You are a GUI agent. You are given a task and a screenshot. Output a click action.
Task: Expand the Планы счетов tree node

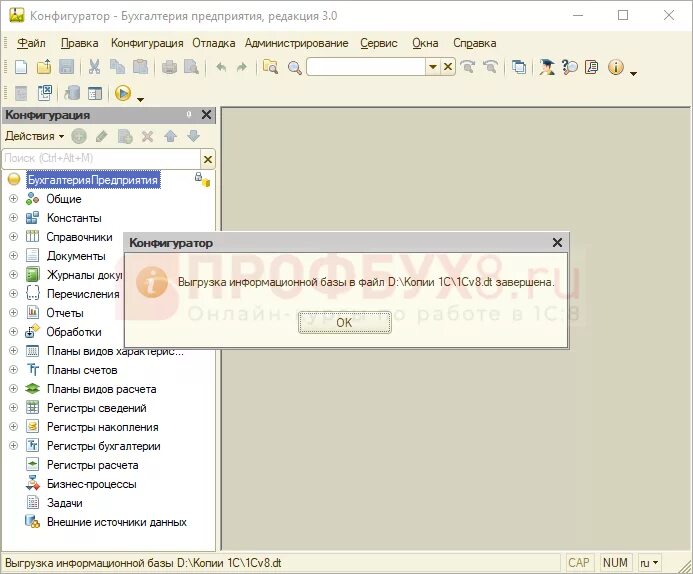13,370
